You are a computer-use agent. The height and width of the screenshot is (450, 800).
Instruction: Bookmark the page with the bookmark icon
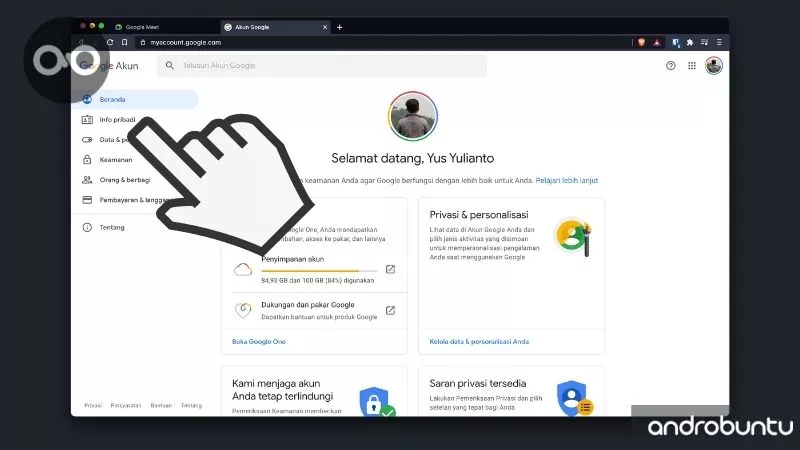click(124, 42)
